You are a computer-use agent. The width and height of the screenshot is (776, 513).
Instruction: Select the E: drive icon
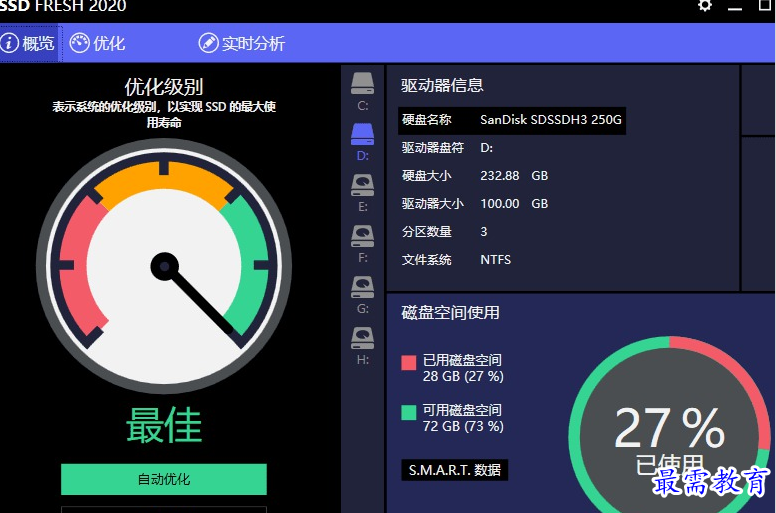(362, 185)
